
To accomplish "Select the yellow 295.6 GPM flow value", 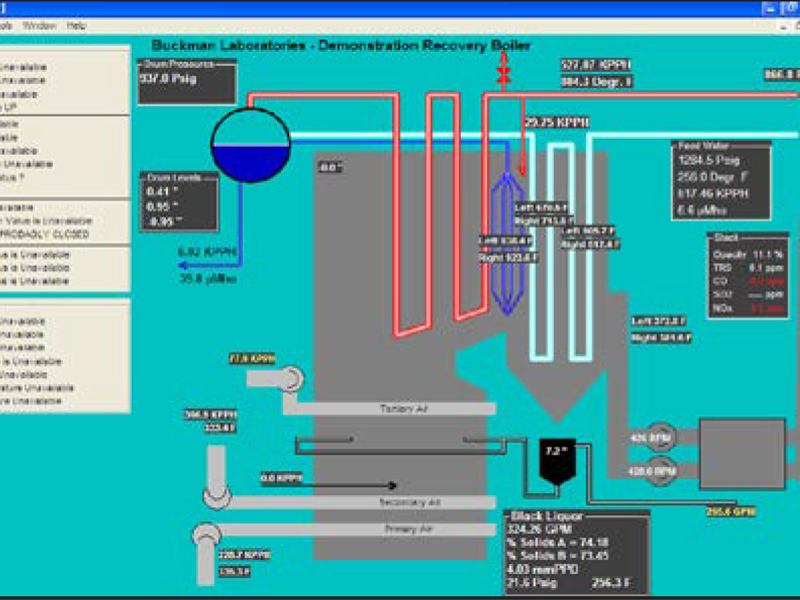I will (x=731, y=512).
